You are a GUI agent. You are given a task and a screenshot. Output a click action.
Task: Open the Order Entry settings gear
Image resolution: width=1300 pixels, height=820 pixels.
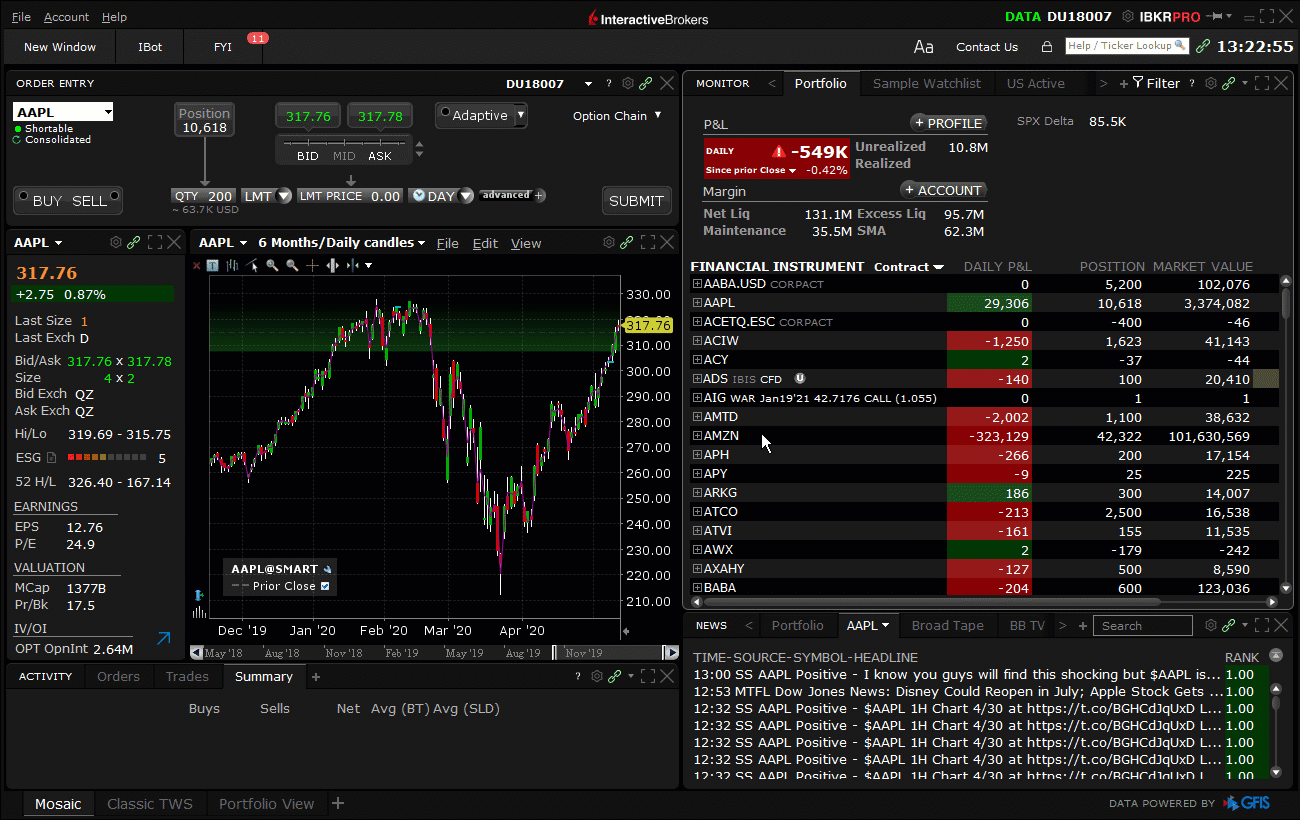click(628, 84)
